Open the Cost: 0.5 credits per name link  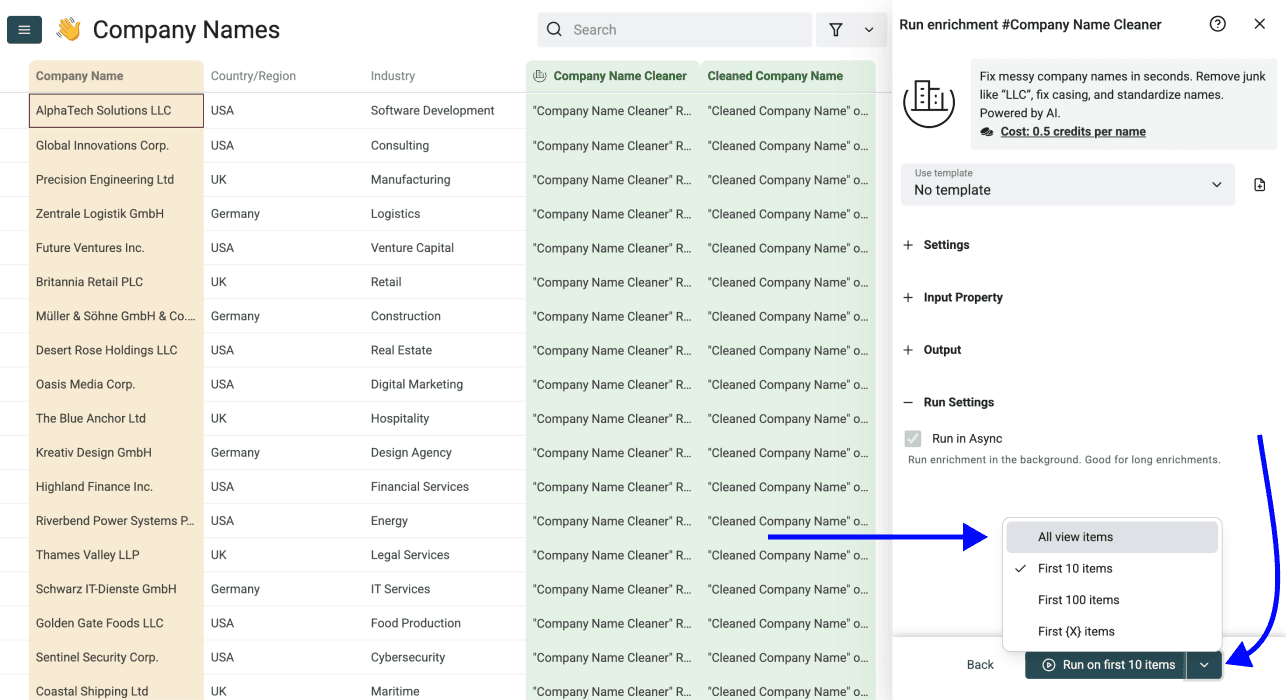pos(1074,131)
